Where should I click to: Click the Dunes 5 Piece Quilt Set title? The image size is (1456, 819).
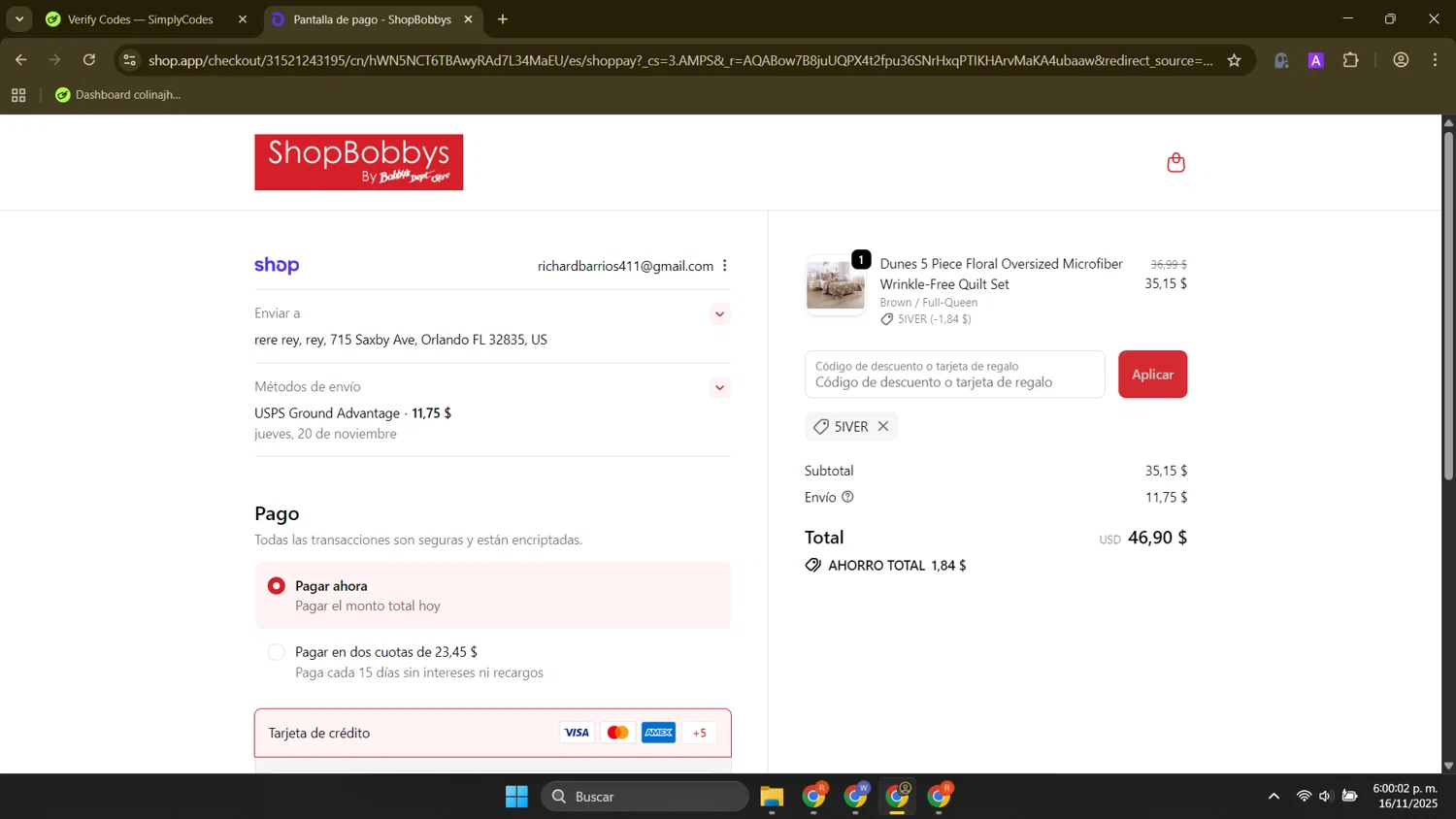click(x=1001, y=274)
